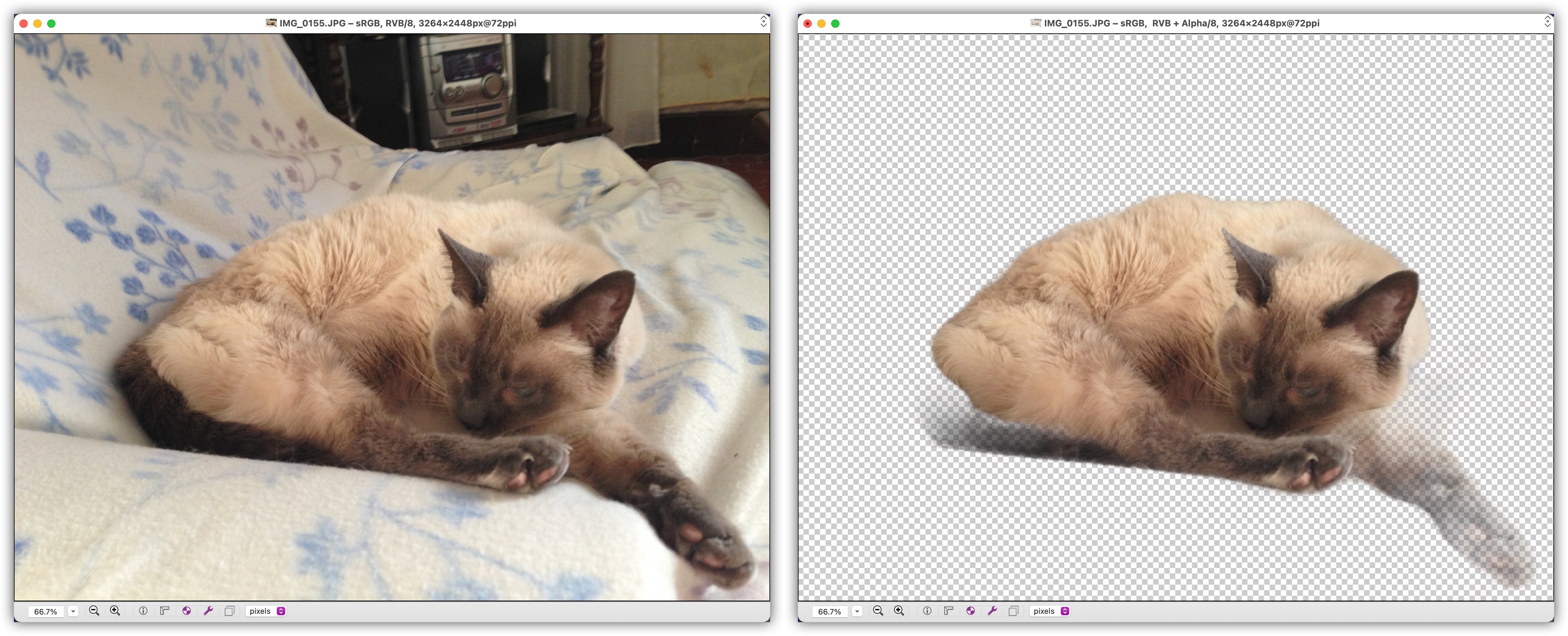
Task: Open image info in the RVB + Alpha/8 window
Action: [927, 610]
